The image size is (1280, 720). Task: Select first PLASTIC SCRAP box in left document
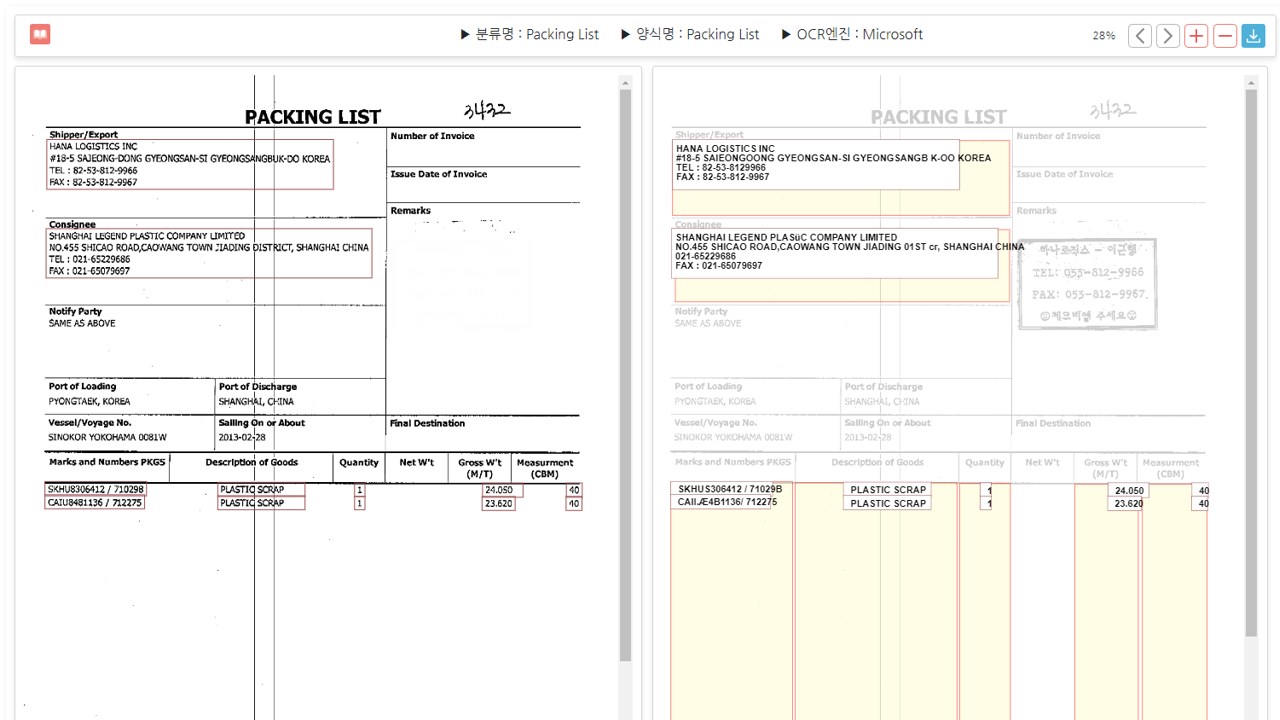[x=261, y=490]
